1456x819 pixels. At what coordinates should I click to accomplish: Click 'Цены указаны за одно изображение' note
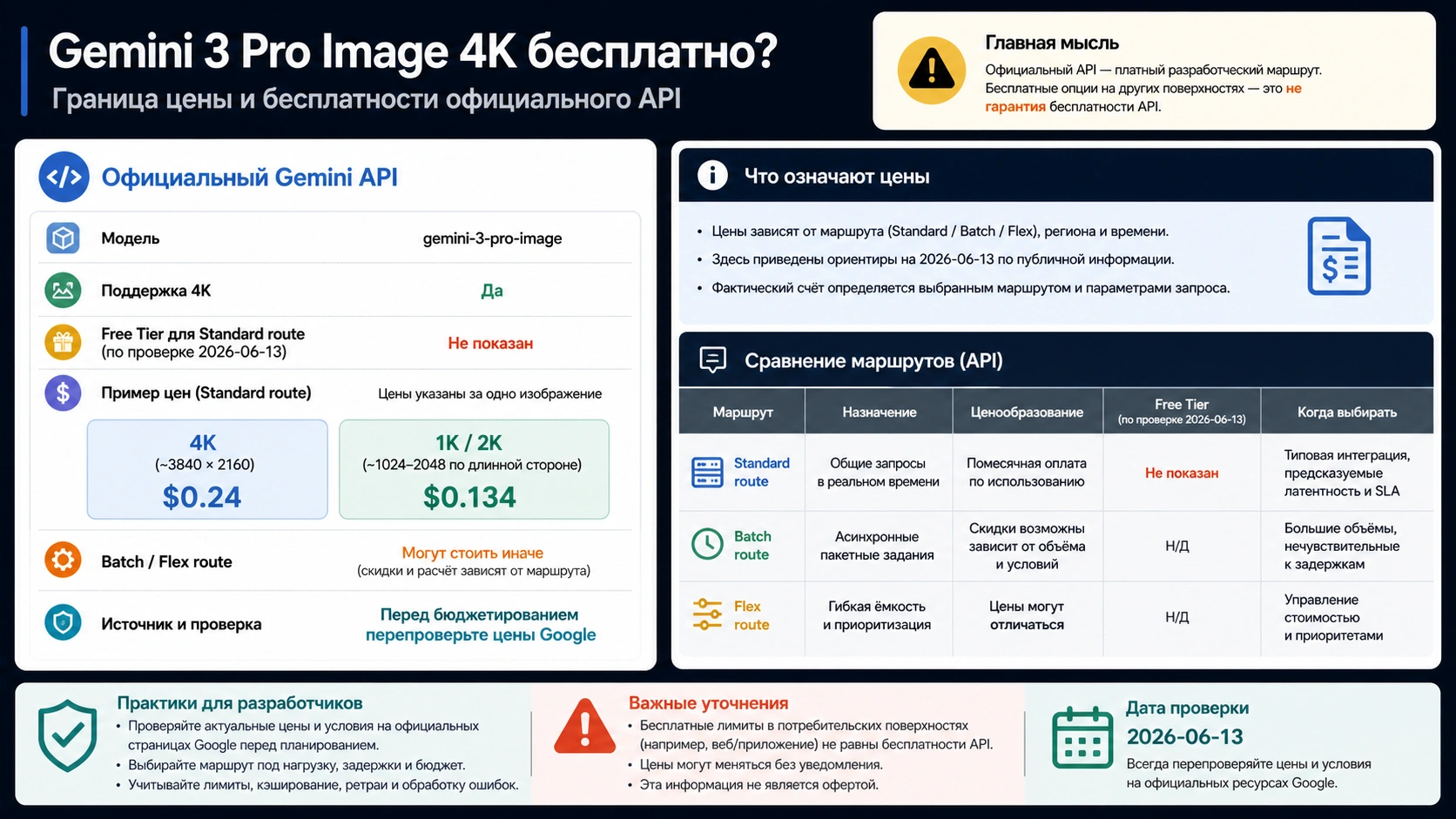tap(489, 393)
